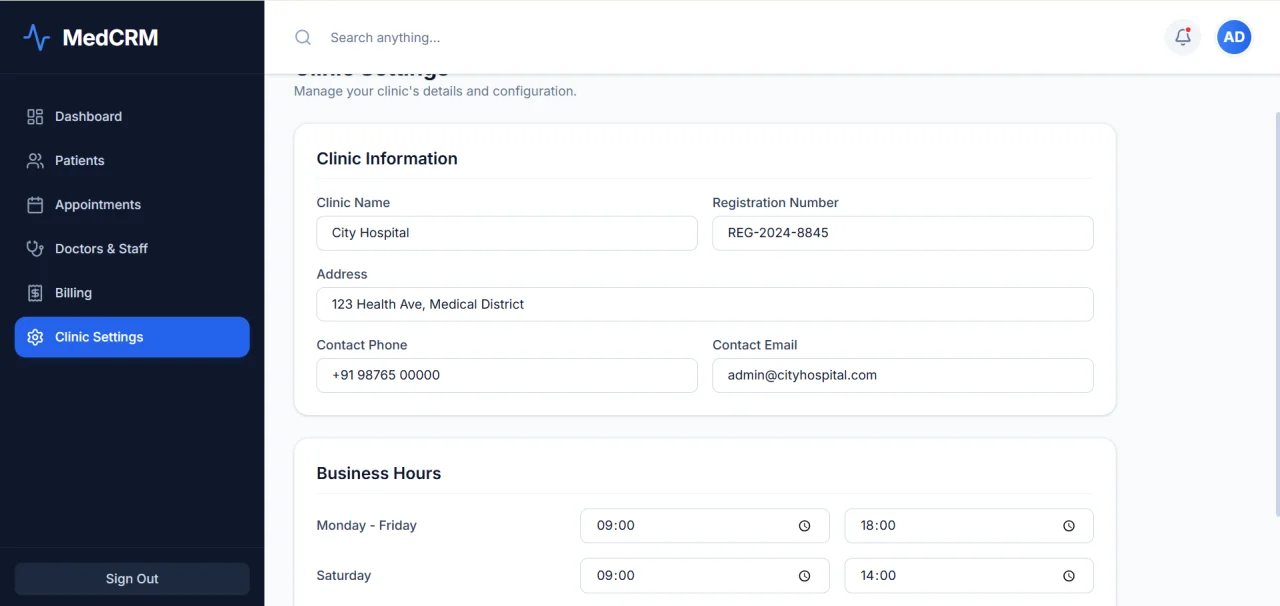
Task: Click the Monday - Friday label
Action: tap(367, 526)
